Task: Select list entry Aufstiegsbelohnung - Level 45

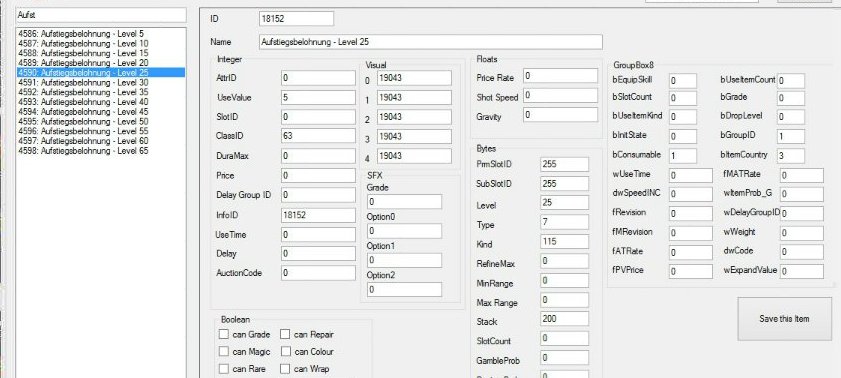Action: point(101,112)
